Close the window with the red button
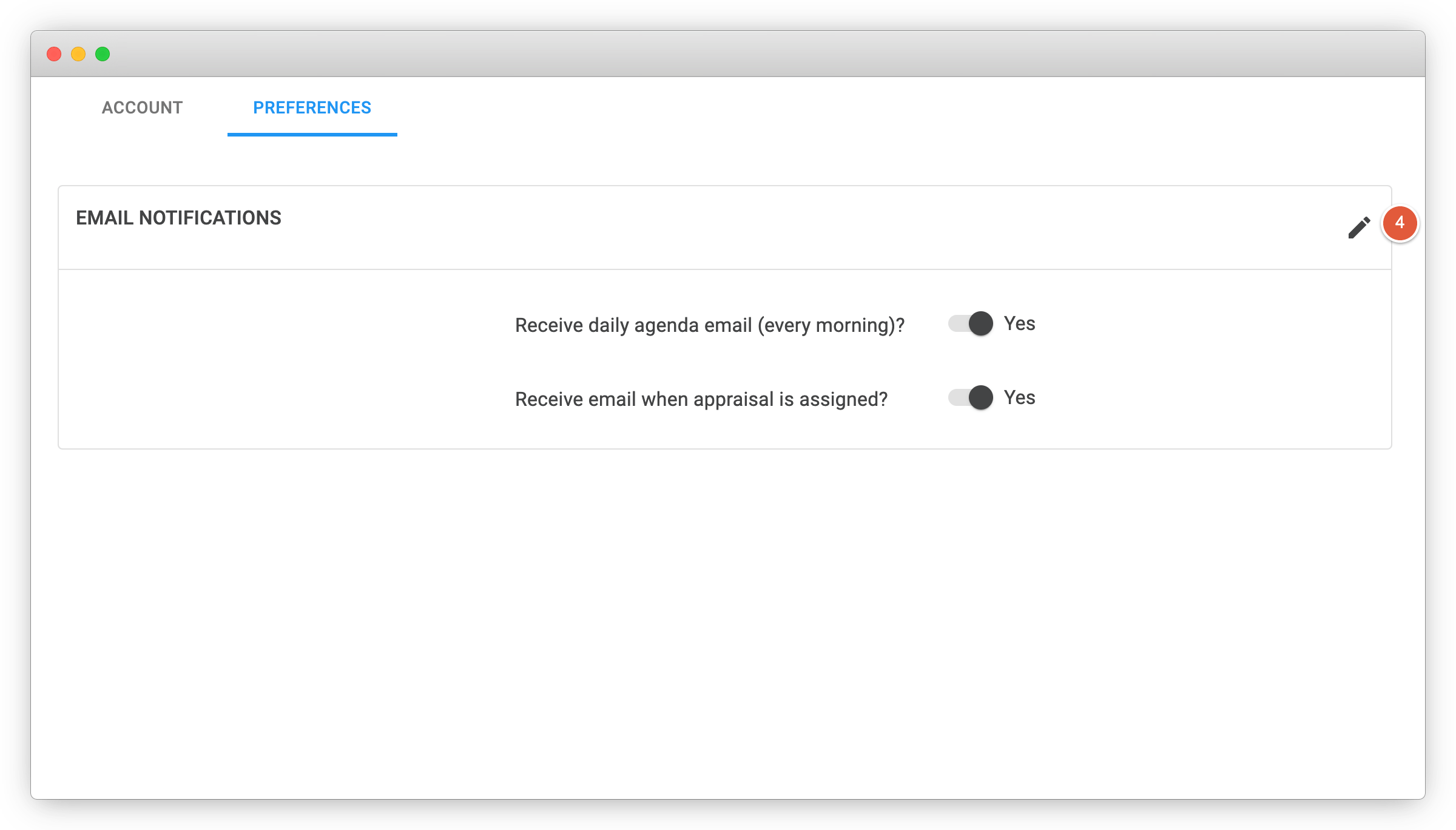The image size is (1456, 830). (55, 54)
